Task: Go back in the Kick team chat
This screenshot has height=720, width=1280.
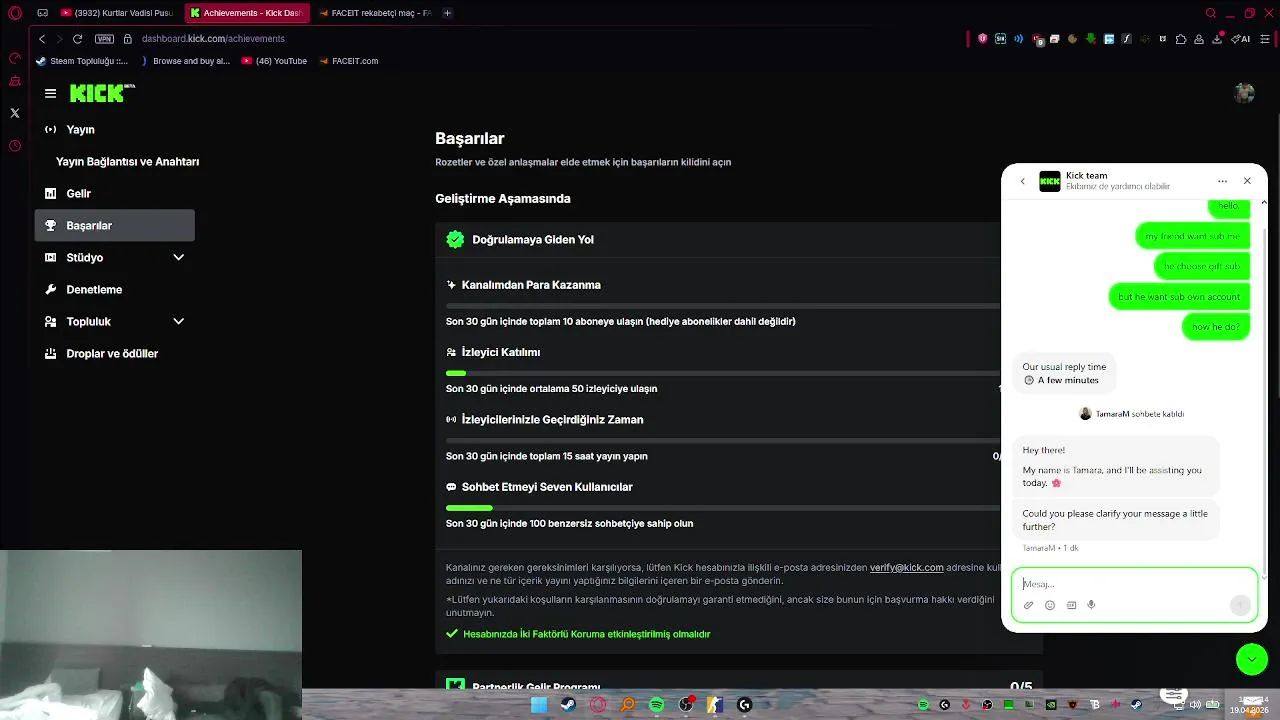Action: 1022,181
